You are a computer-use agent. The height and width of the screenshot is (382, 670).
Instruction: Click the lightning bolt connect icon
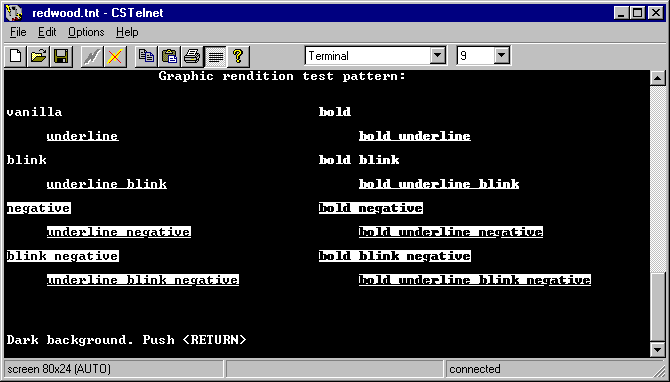[x=92, y=56]
